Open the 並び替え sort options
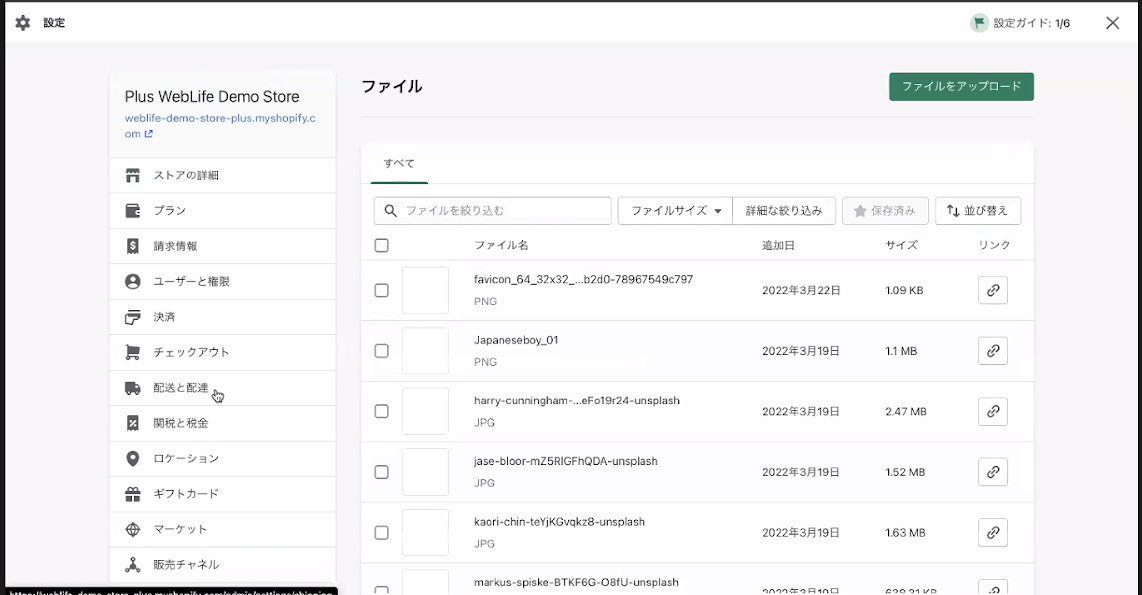The image size is (1142, 595). [978, 210]
